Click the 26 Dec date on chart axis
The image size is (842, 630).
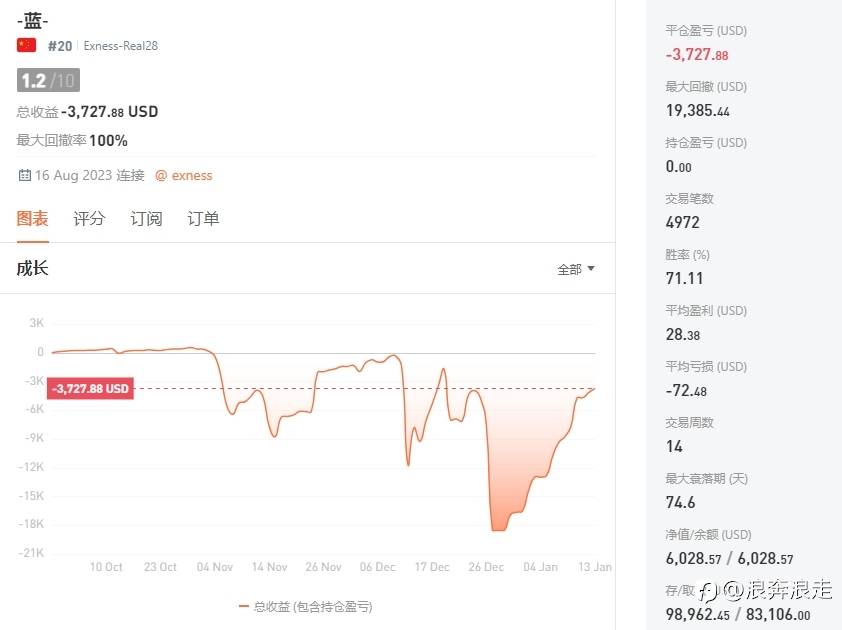click(487, 567)
